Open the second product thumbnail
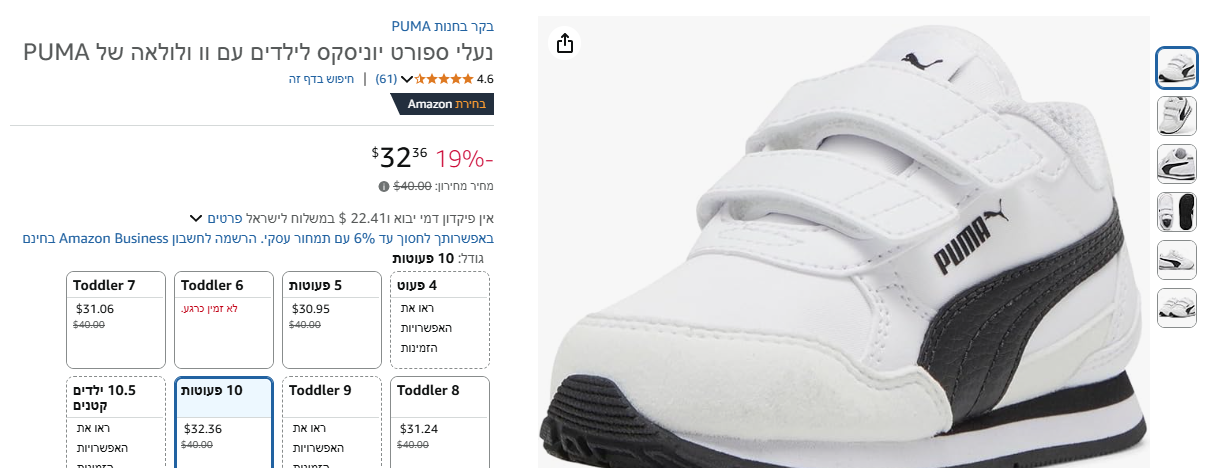Image resolution: width=1210 pixels, height=468 pixels. pos(1176,115)
